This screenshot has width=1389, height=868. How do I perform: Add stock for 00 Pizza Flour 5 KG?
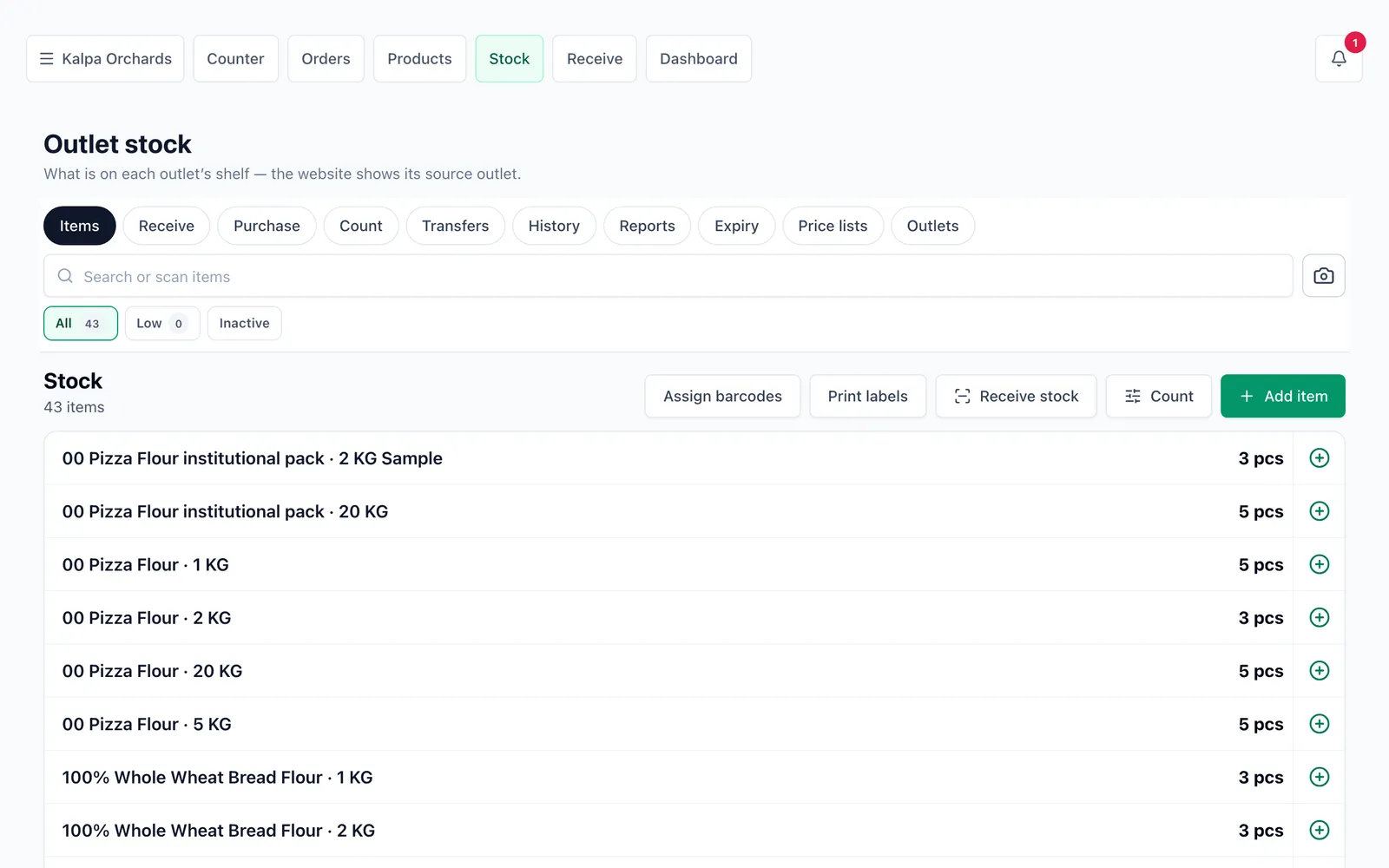1320,724
